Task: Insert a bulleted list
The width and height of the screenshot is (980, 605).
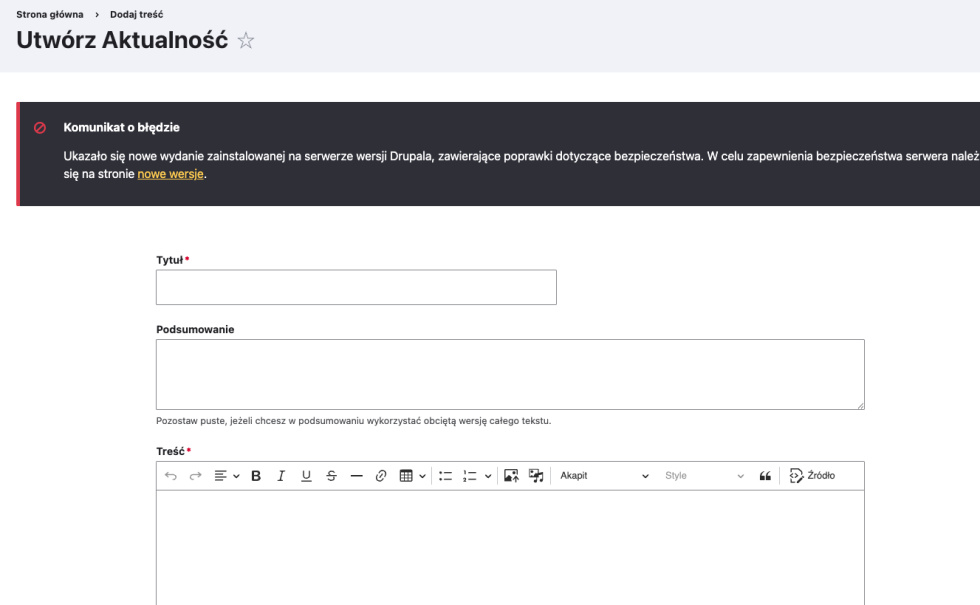Action: 446,476
